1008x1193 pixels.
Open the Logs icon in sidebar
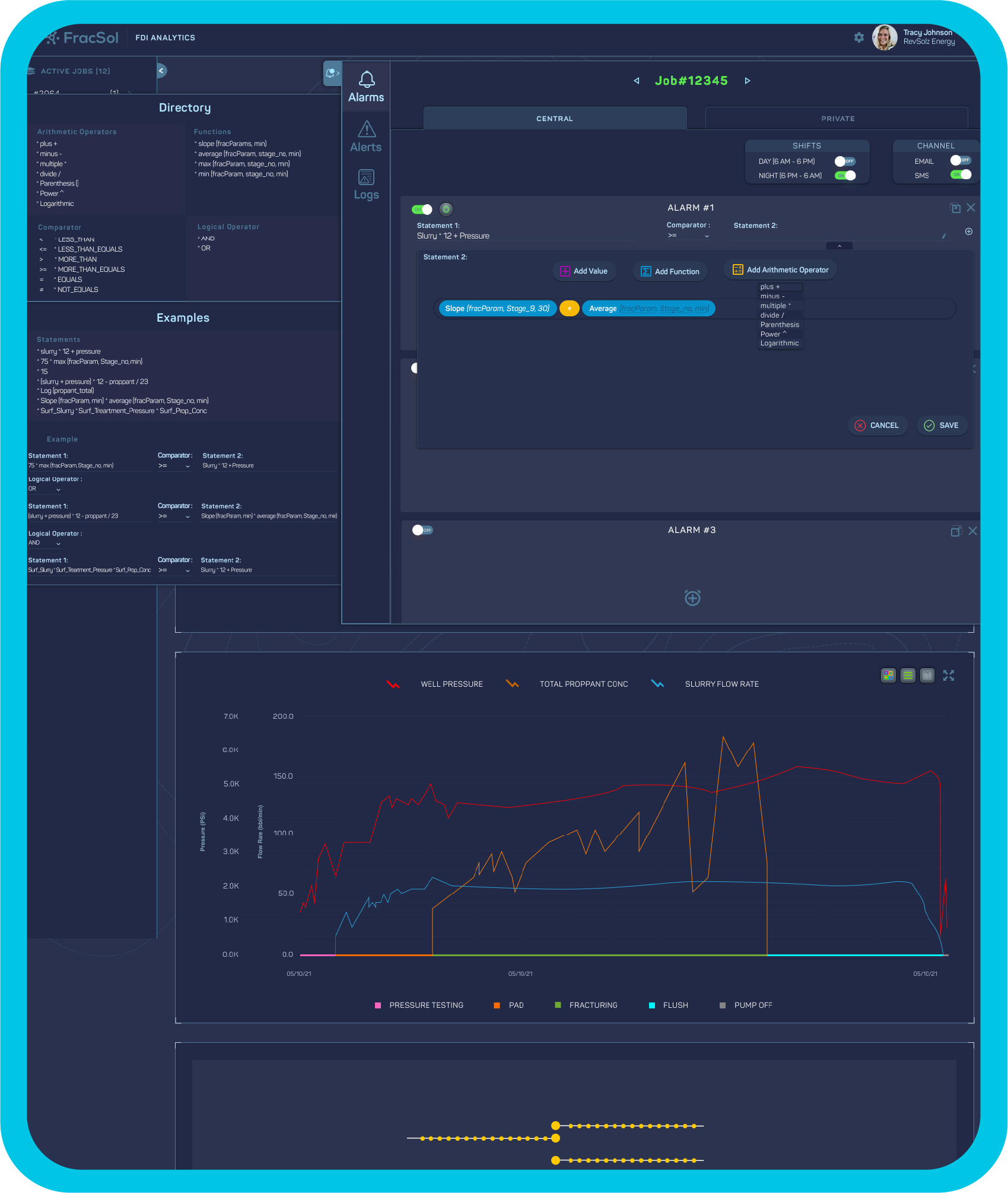pyautogui.click(x=366, y=177)
